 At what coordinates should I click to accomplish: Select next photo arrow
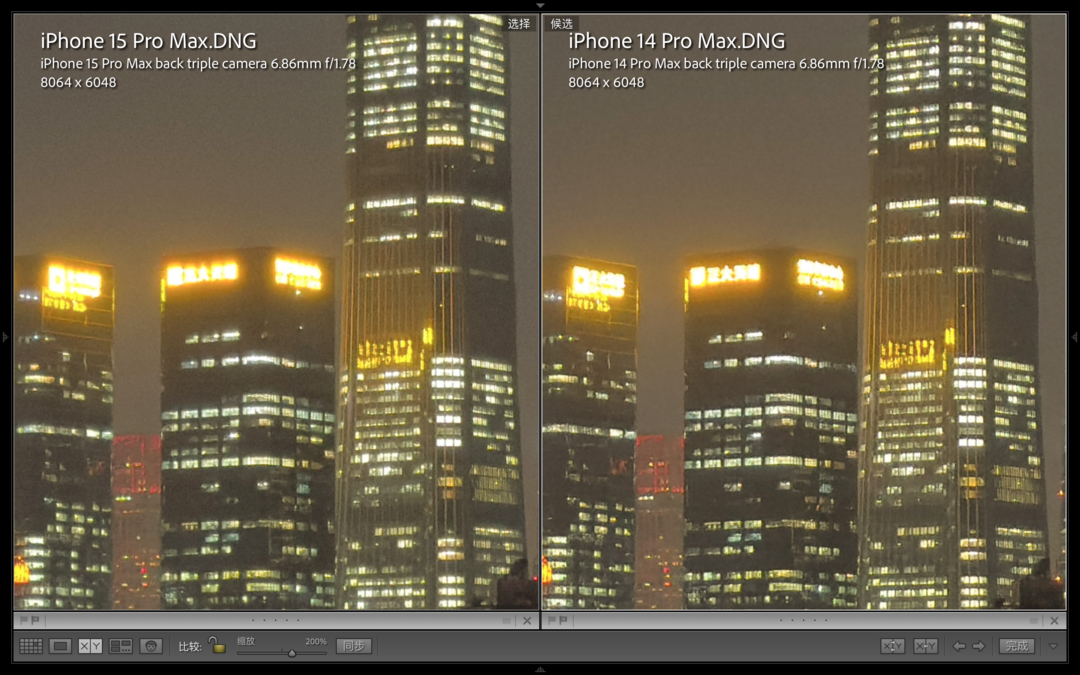pos(979,646)
